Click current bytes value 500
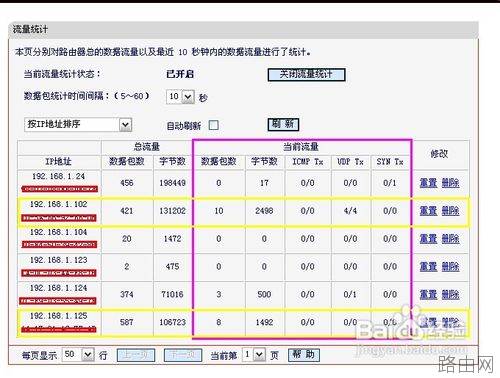Viewport: 500px width, 378px height. tap(264, 295)
